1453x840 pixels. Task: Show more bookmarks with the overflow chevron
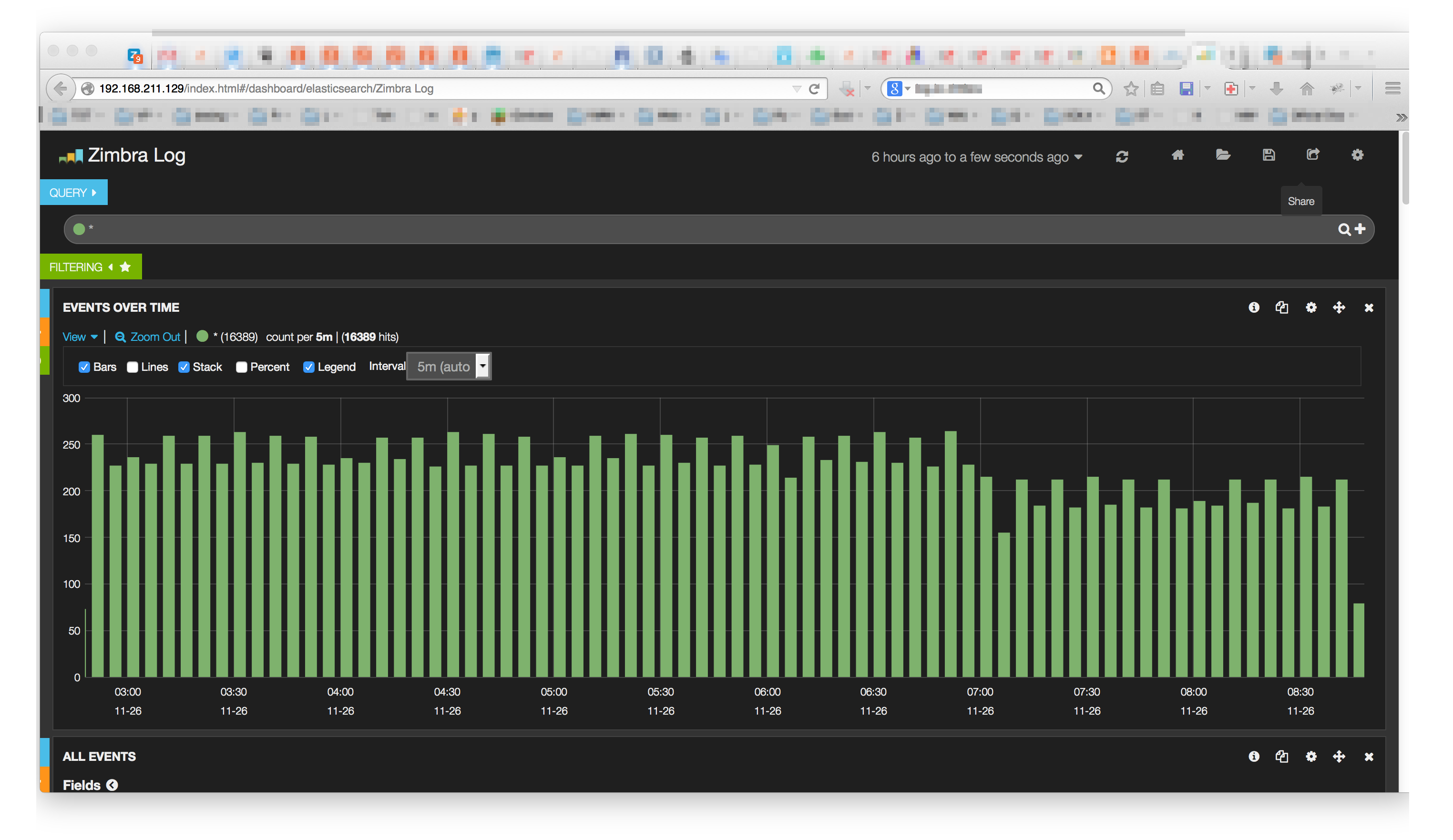(x=1401, y=118)
